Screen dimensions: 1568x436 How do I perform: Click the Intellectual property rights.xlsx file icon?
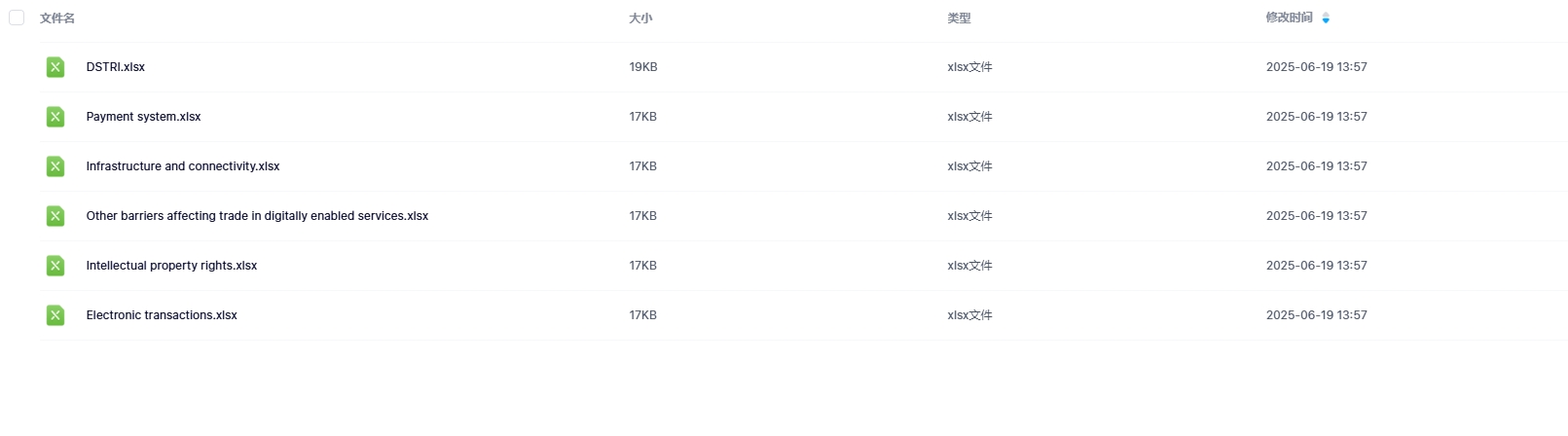55,266
